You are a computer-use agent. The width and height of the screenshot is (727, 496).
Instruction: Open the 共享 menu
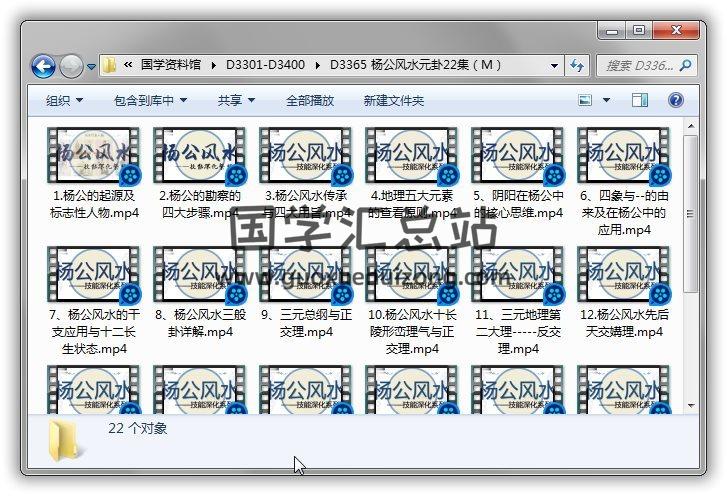236,101
